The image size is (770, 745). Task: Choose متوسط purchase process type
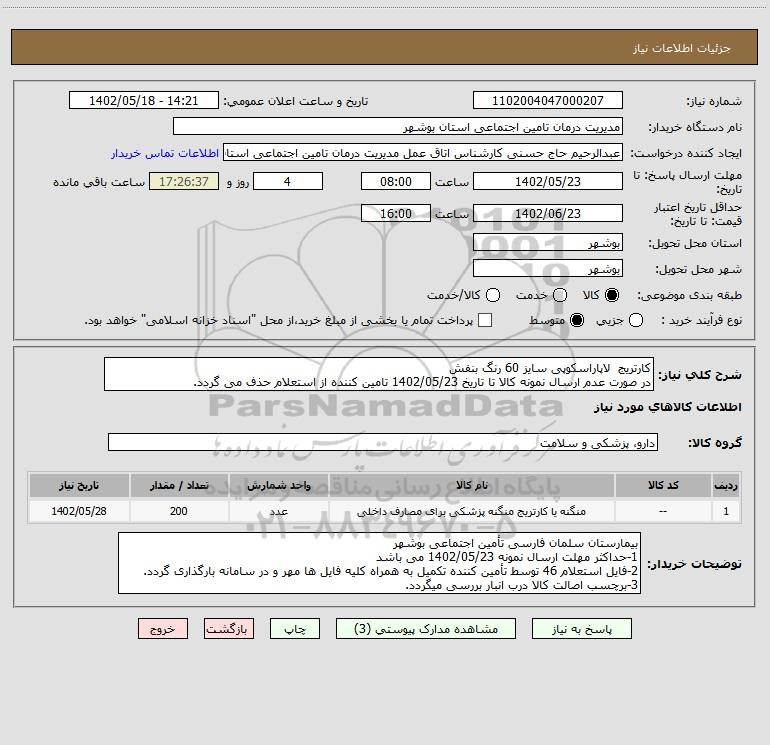coord(577,320)
